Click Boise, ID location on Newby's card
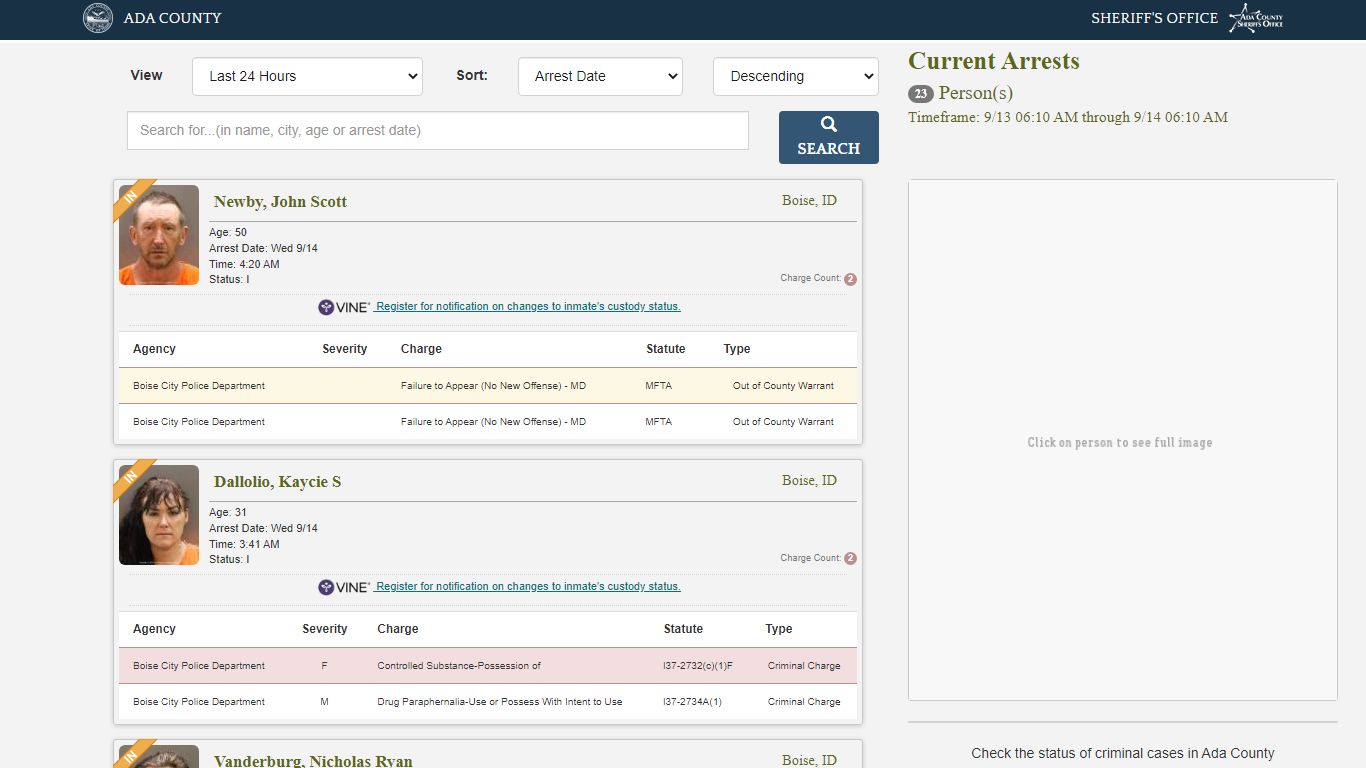The height and width of the screenshot is (768, 1366). point(809,201)
